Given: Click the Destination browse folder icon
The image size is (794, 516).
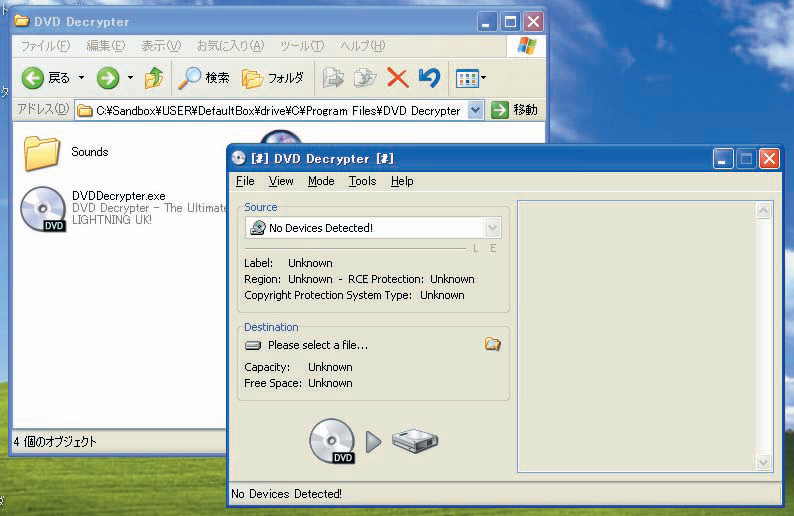Looking at the screenshot, I should (492, 344).
